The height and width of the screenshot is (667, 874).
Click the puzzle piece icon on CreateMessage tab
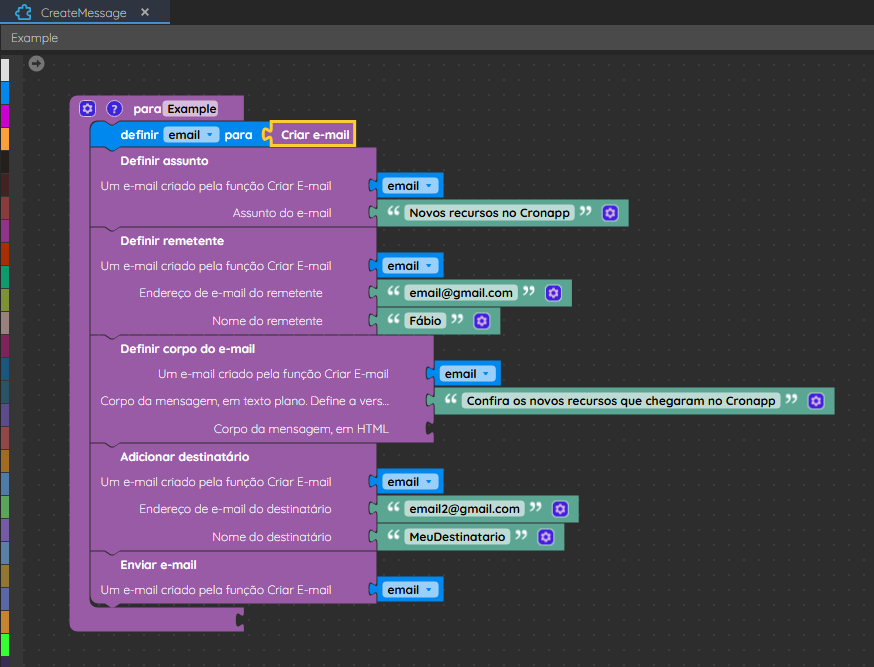23,12
